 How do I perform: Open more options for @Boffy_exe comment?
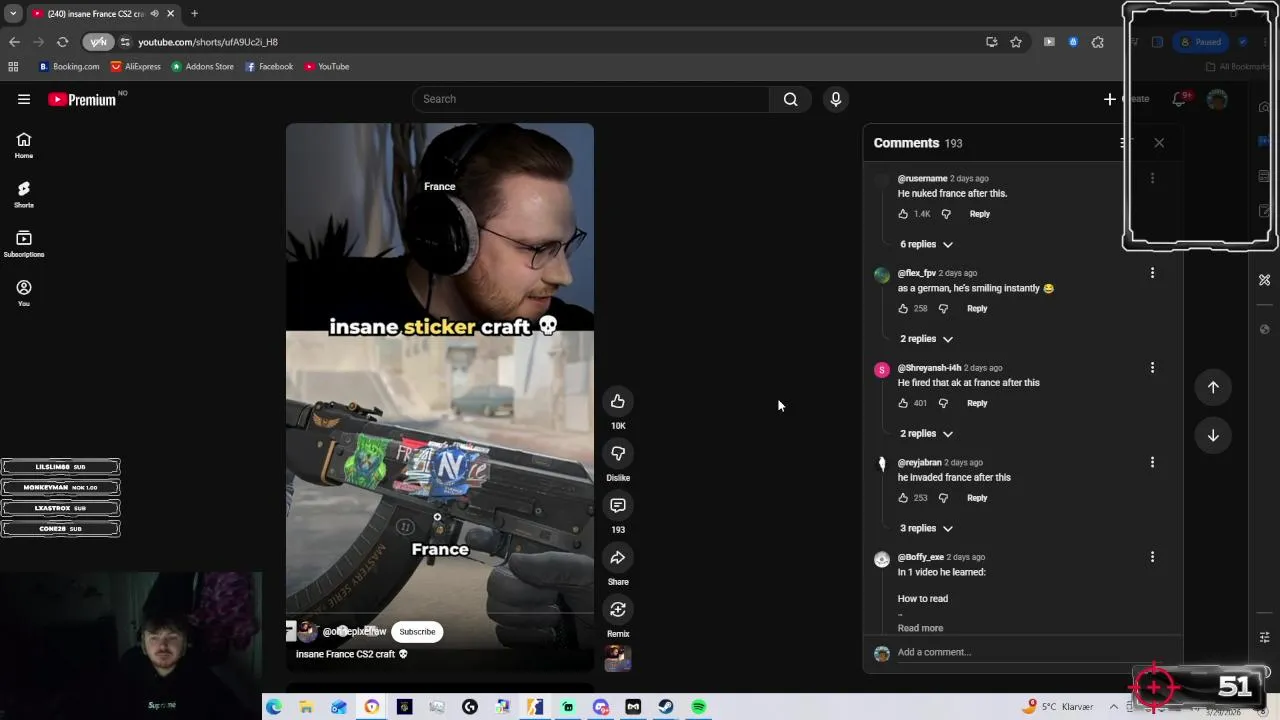[1152, 557]
